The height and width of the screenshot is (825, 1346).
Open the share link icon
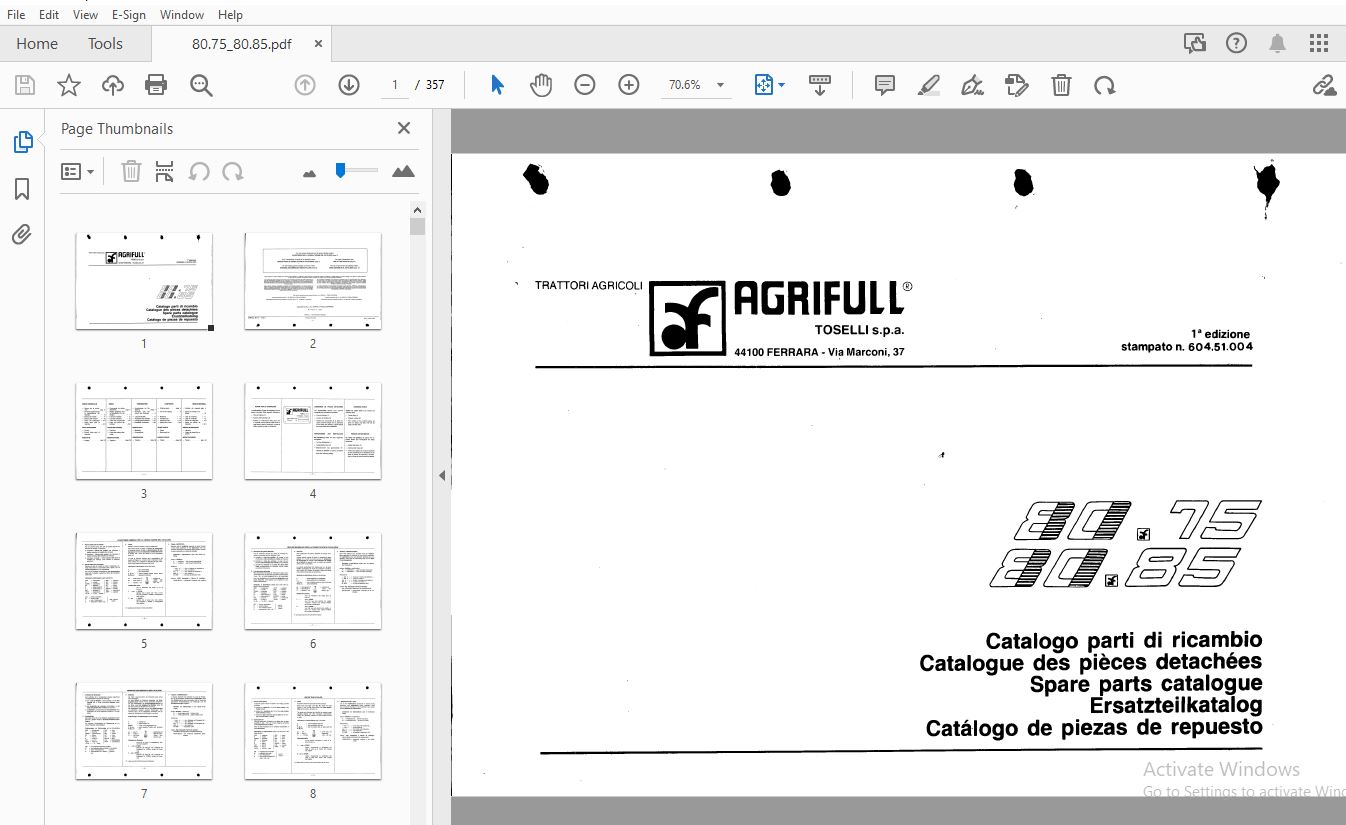[x=1325, y=85]
